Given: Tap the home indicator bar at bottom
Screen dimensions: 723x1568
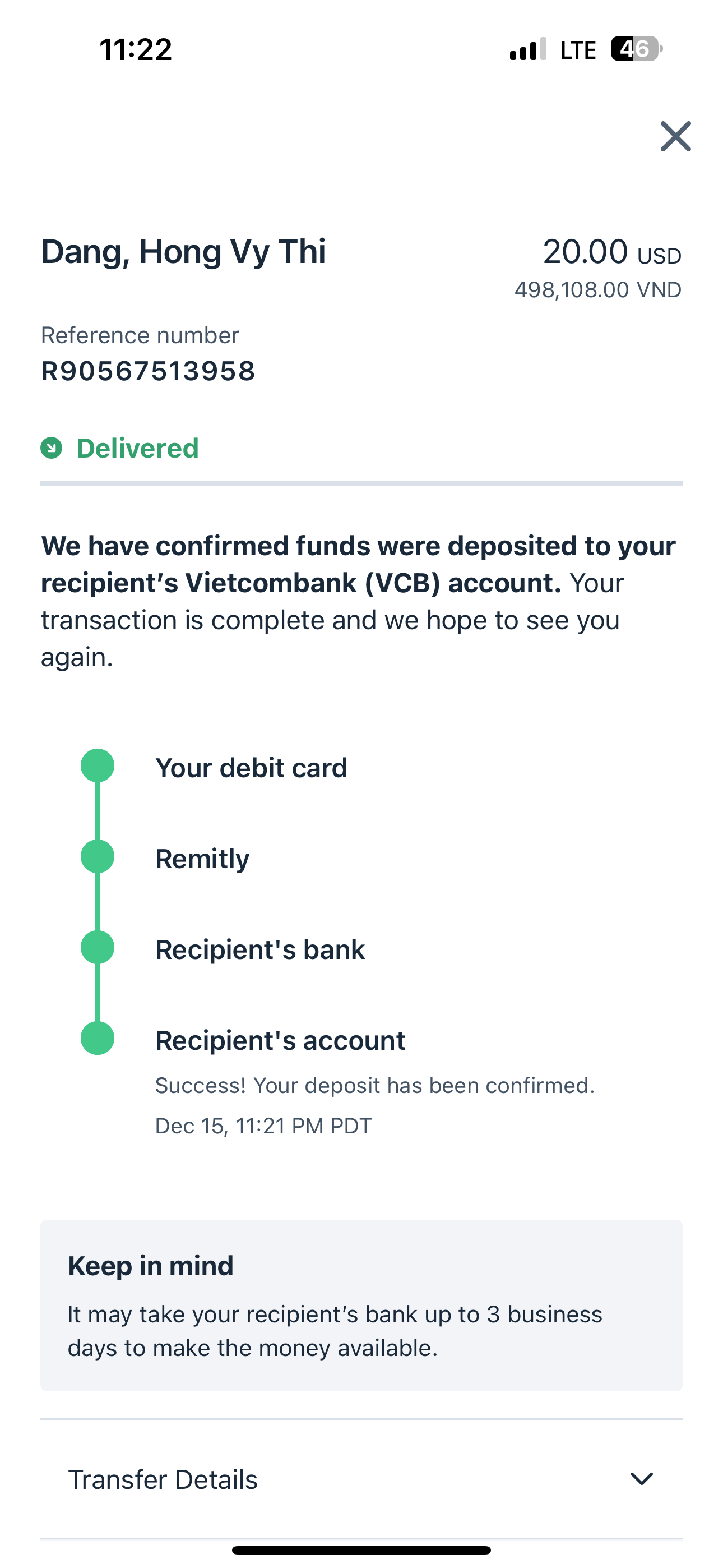Looking at the screenshot, I should click(361, 1549).
